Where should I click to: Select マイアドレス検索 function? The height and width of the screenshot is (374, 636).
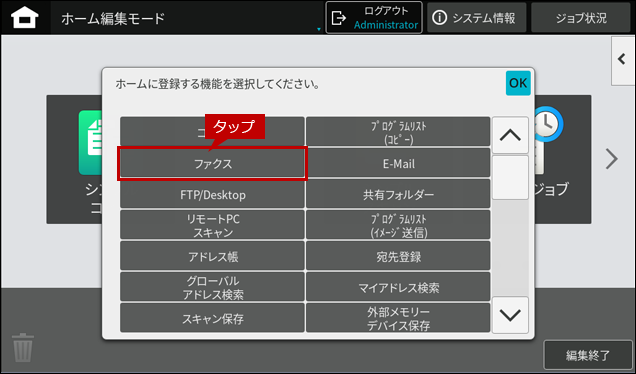click(398, 287)
